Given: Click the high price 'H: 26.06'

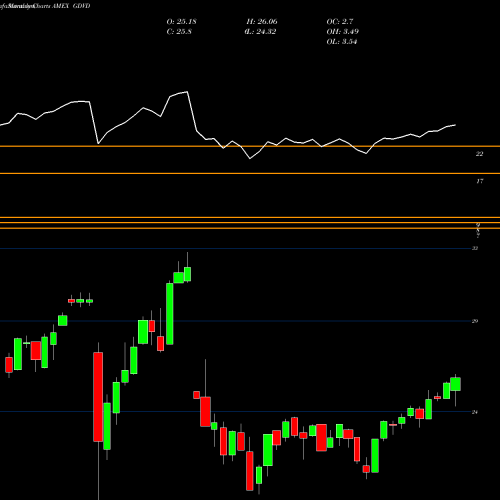Looking at the screenshot, I should pos(262,22).
